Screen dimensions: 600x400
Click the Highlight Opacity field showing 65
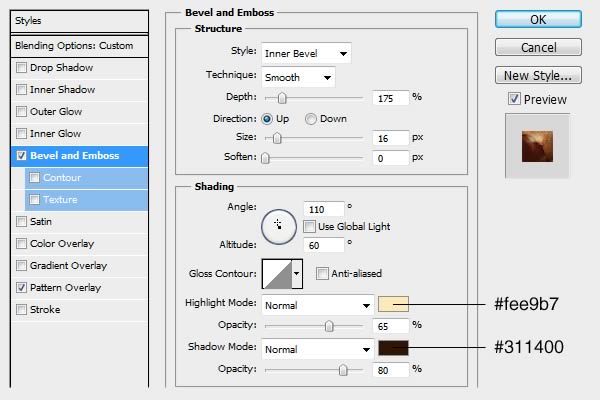point(391,326)
